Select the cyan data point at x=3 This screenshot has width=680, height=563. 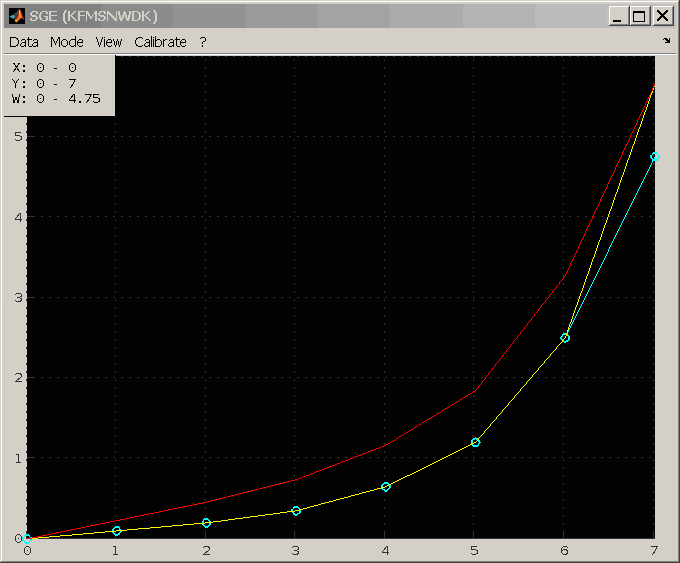[296, 511]
